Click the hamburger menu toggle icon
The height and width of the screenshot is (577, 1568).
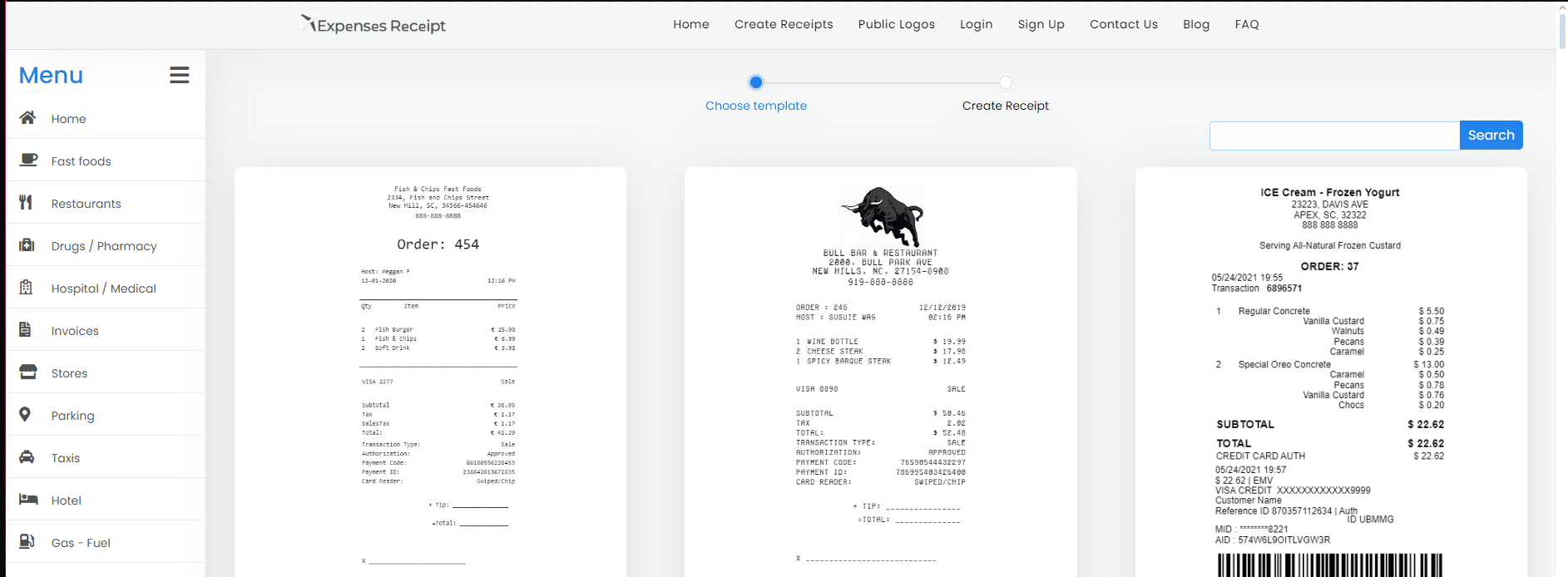(180, 75)
